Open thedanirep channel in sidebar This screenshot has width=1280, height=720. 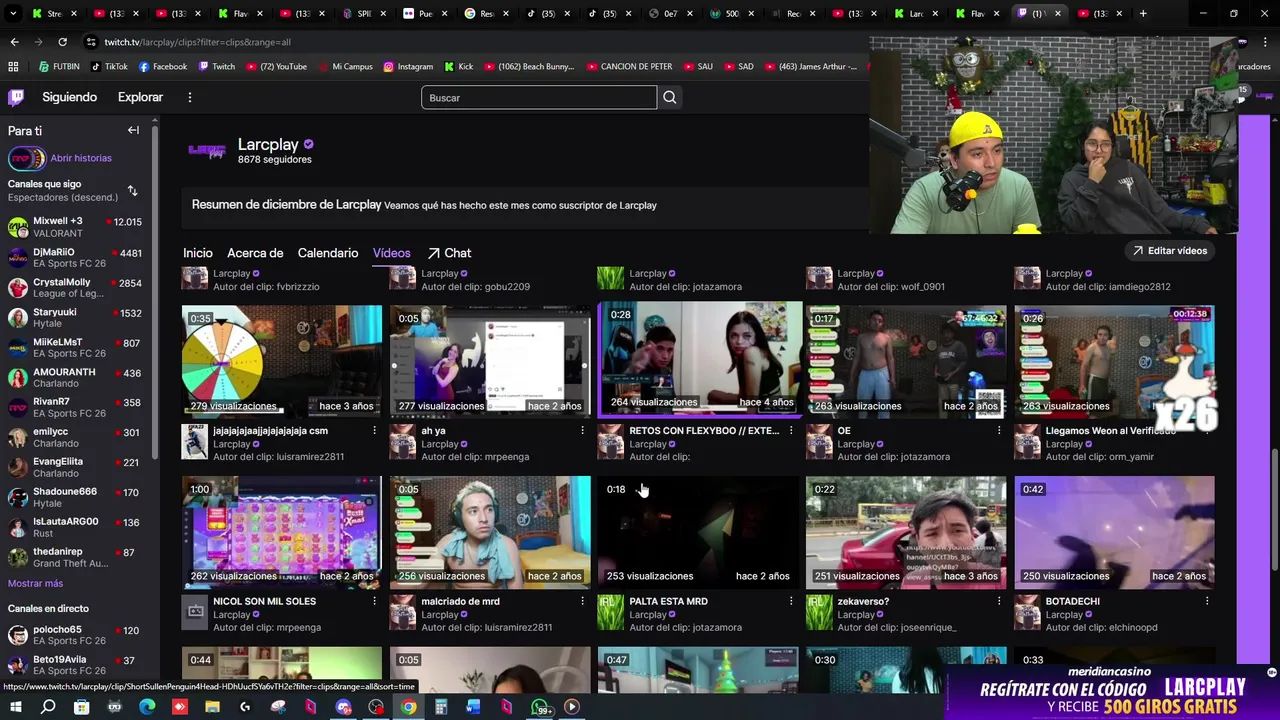coord(75,557)
